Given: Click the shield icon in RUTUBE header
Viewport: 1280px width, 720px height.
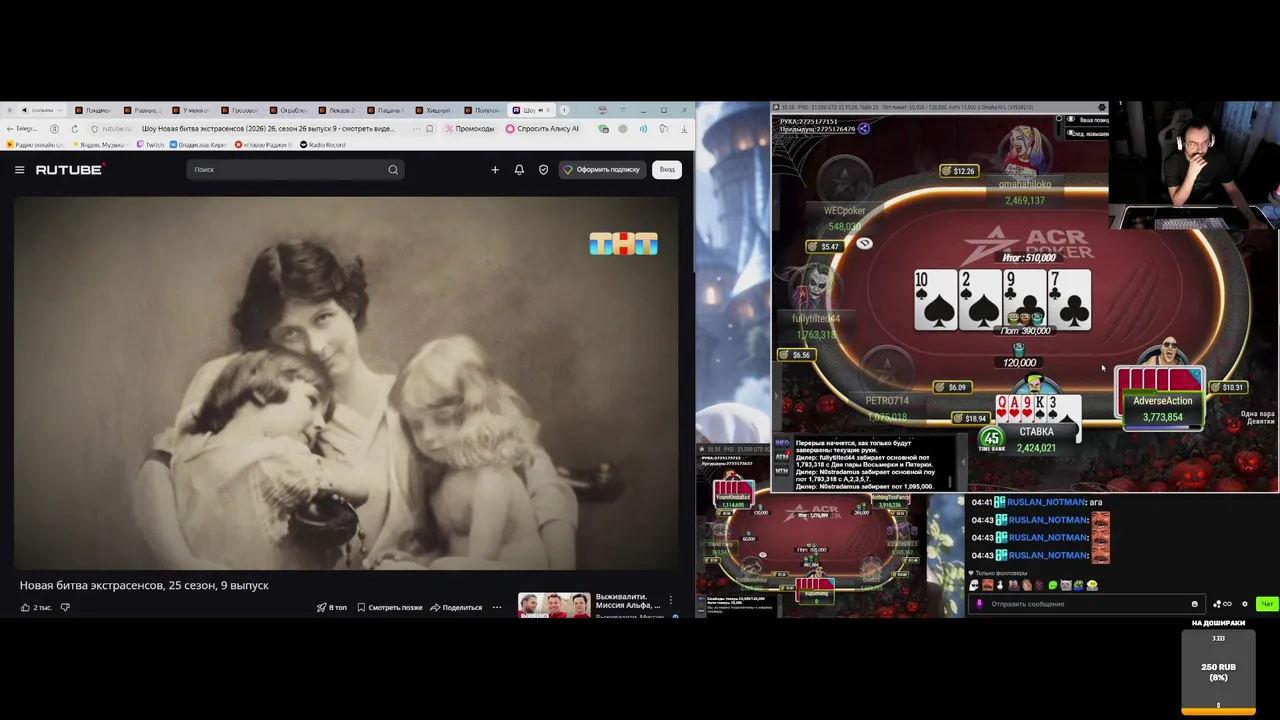Looking at the screenshot, I should (x=543, y=170).
